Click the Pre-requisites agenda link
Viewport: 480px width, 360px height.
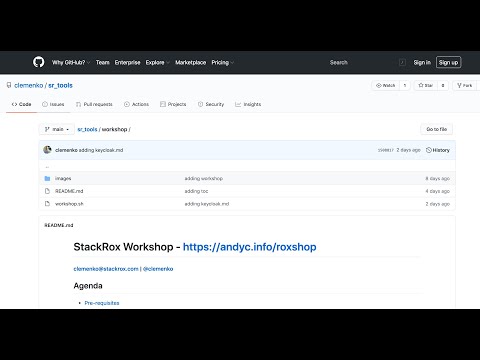coord(102,303)
